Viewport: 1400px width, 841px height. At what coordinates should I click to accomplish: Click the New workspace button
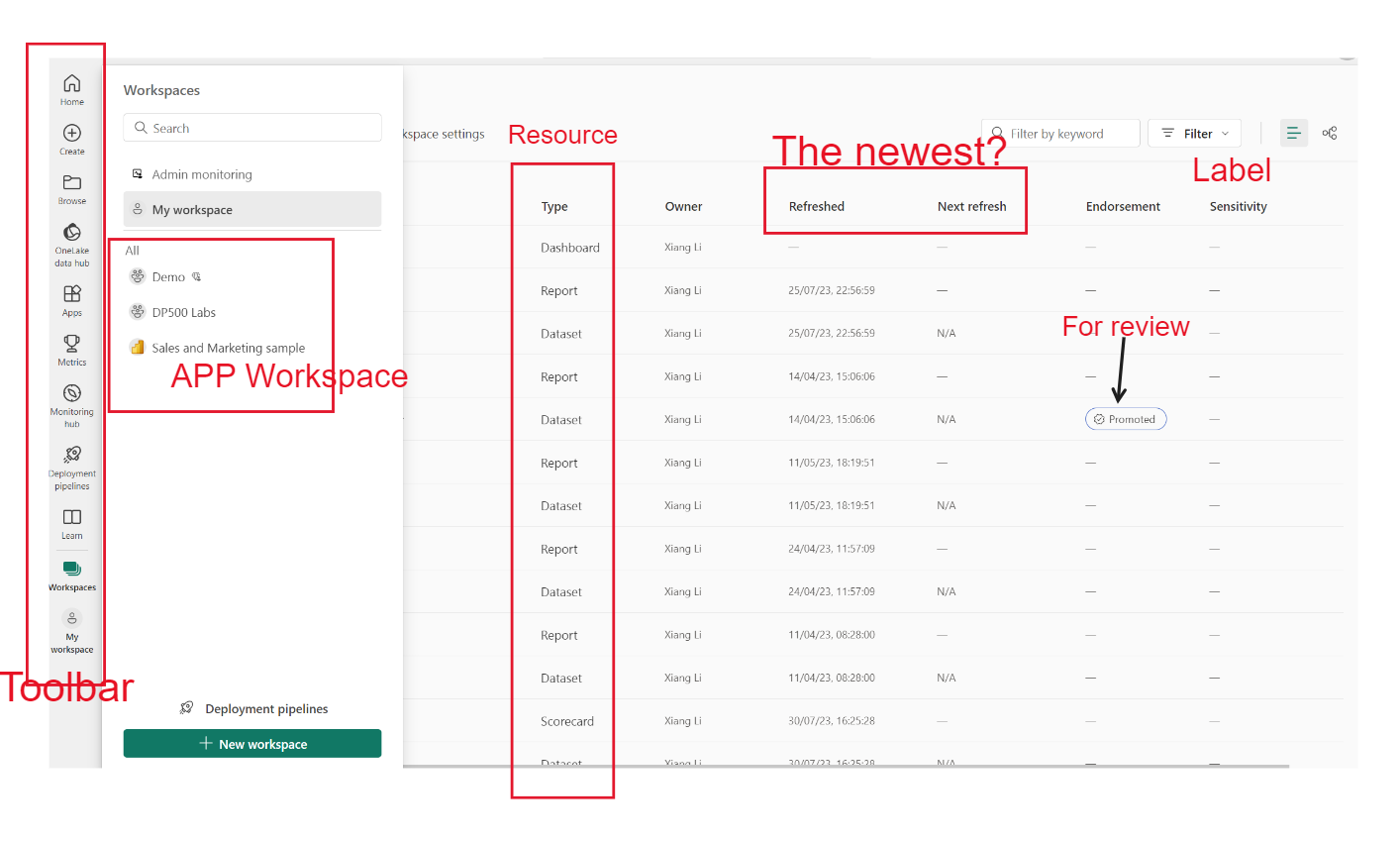click(x=252, y=744)
